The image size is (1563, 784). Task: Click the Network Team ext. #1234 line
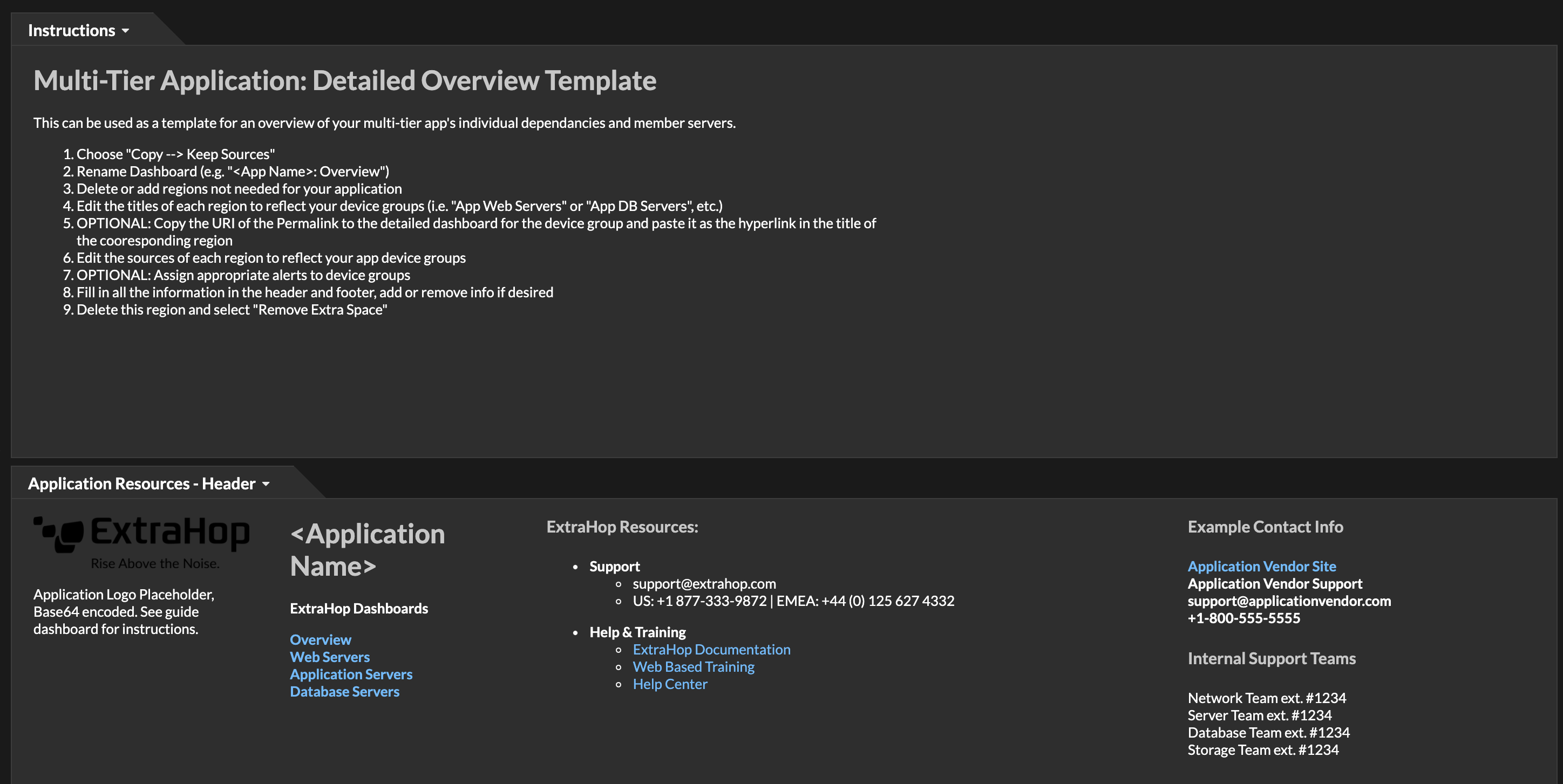click(1266, 698)
